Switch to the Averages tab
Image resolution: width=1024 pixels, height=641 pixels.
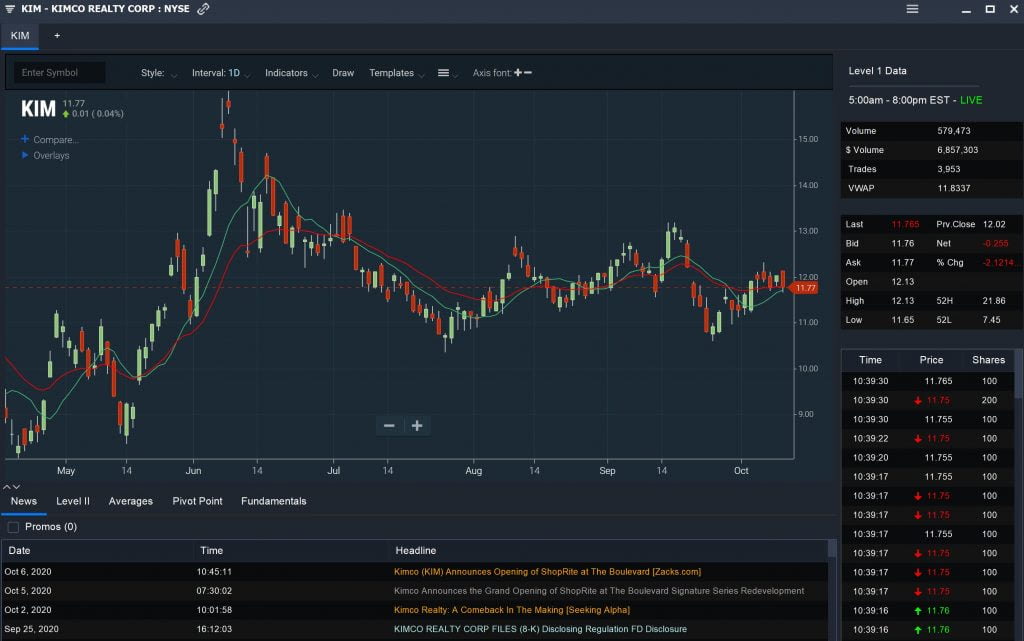[x=131, y=501]
